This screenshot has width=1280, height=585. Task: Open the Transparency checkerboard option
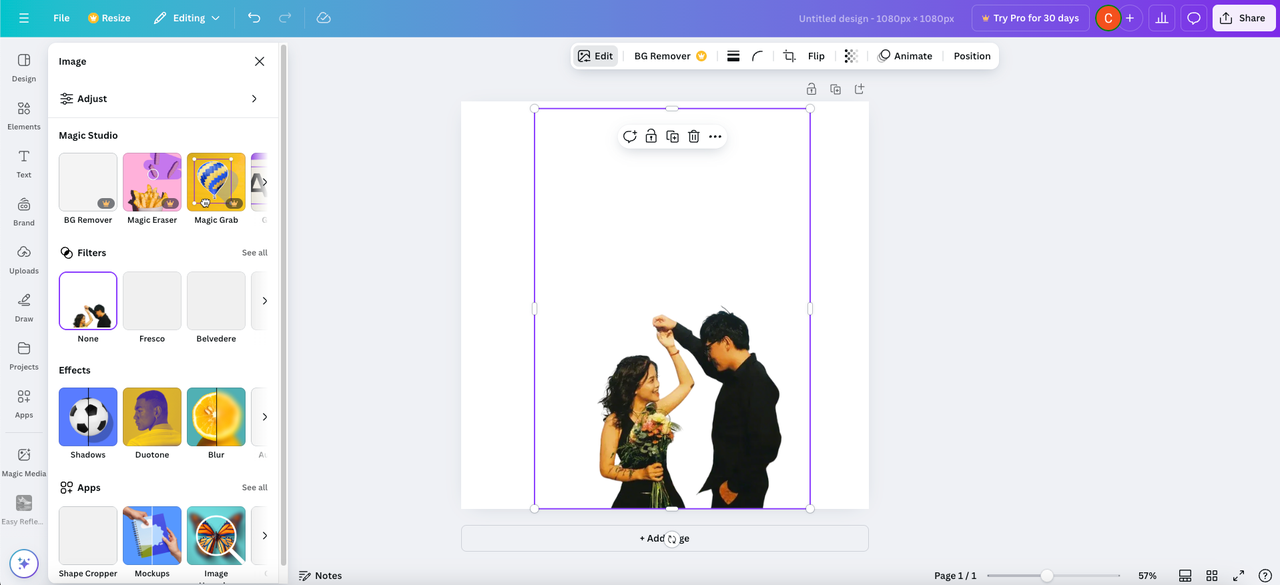851,56
